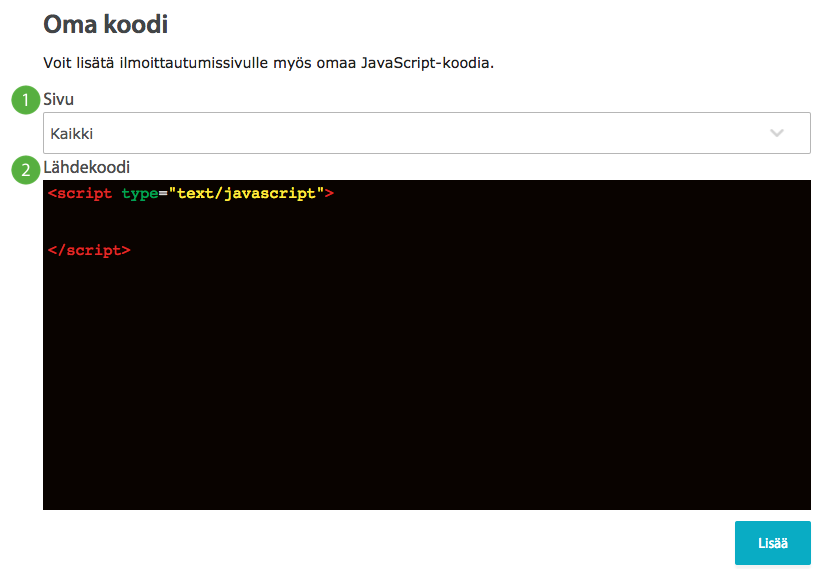Click the green step 2 badge
Viewport: 827px width, 580px height.
tap(26, 170)
